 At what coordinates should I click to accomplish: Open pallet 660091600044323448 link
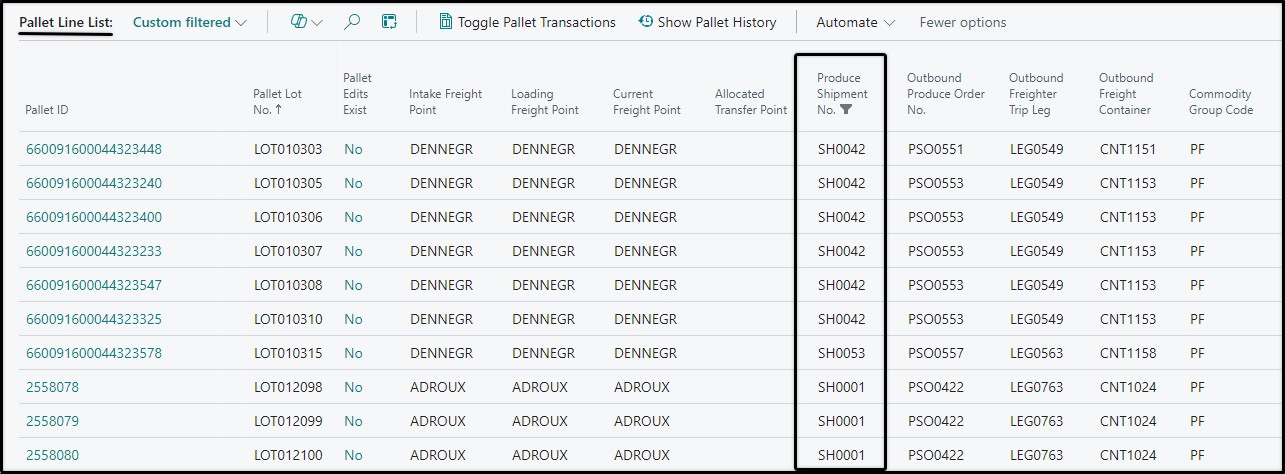tap(94, 149)
